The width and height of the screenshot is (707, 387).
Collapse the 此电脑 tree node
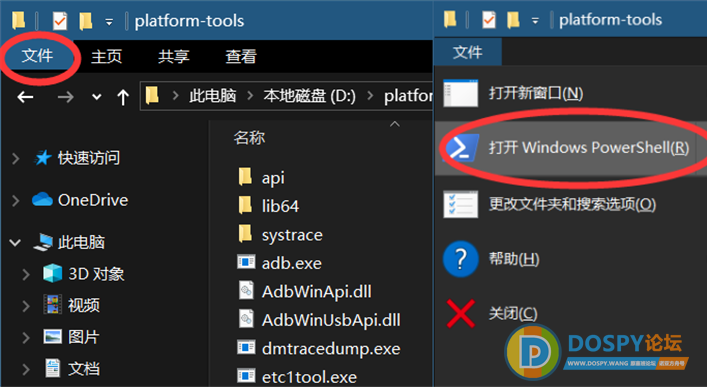pyautogui.click(x=15, y=243)
